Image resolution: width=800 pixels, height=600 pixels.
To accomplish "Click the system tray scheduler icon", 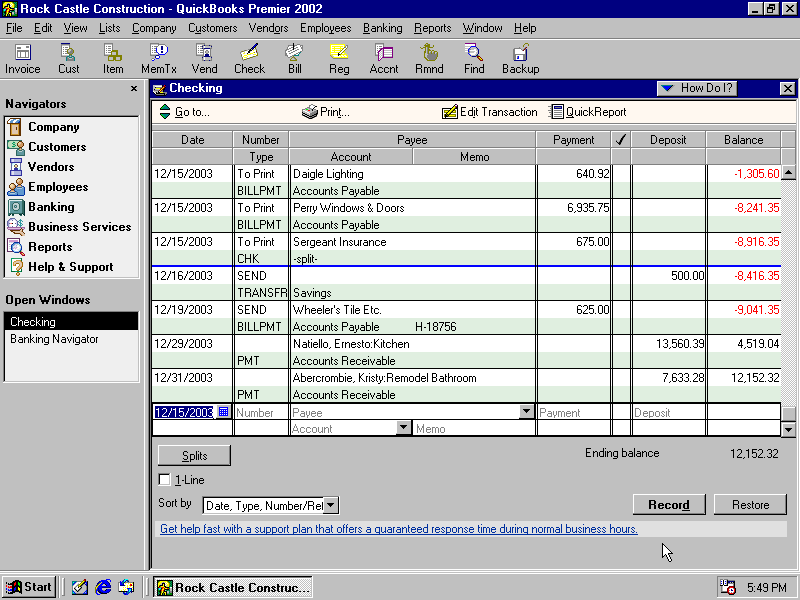I will pos(727,587).
